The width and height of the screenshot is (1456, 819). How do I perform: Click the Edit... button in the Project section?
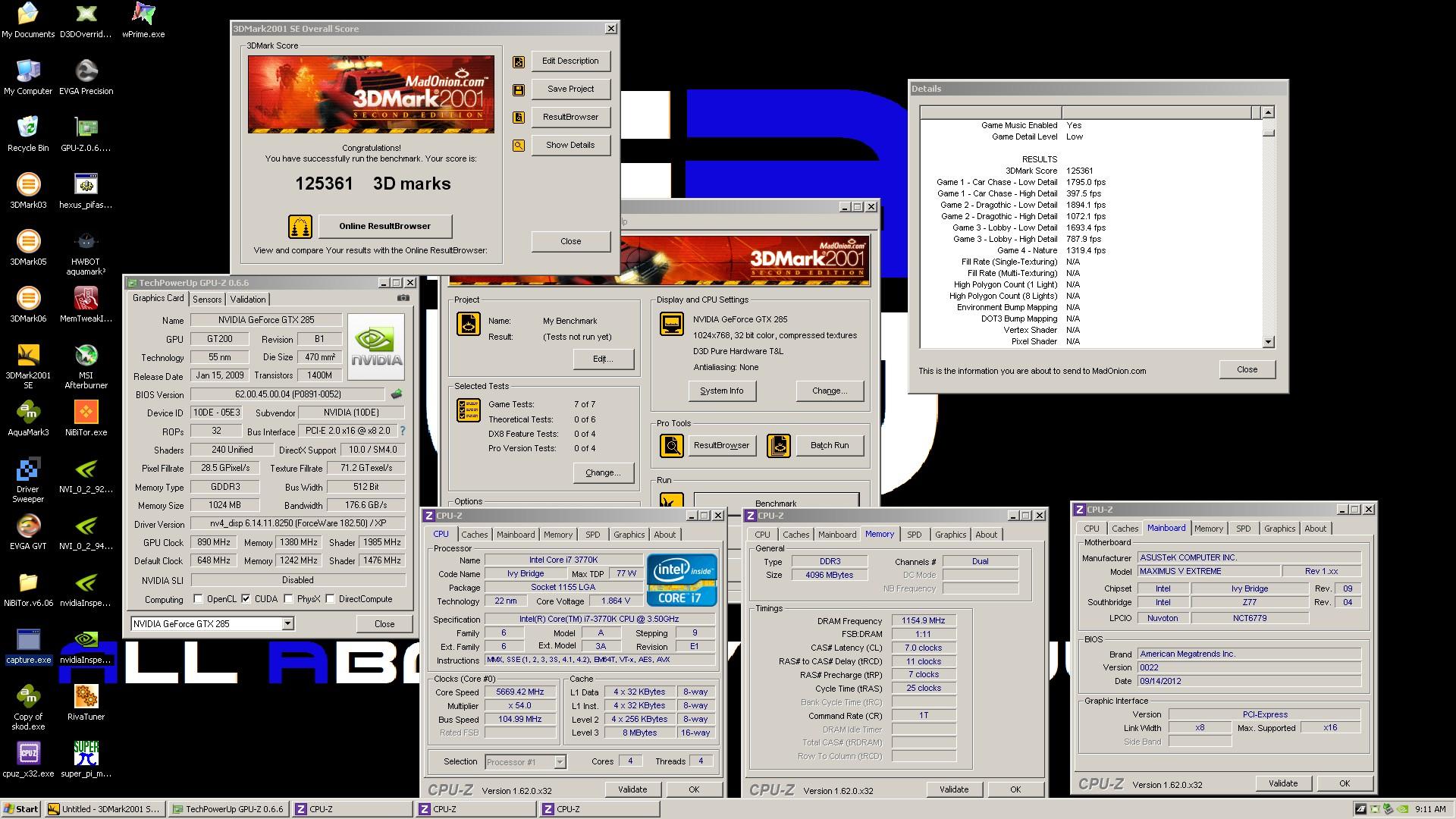coord(603,359)
